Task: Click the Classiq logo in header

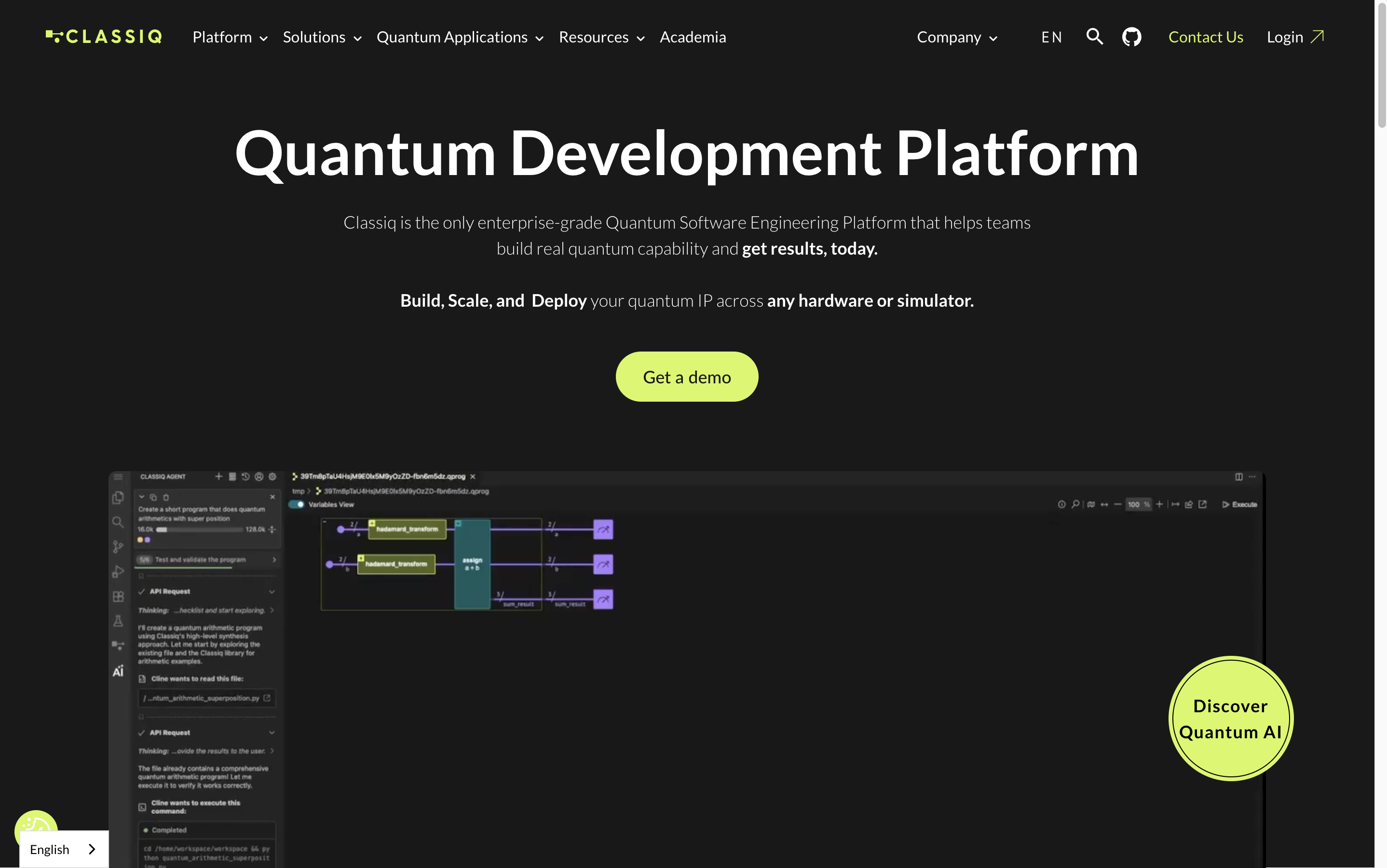Action: tap(104, 37)
